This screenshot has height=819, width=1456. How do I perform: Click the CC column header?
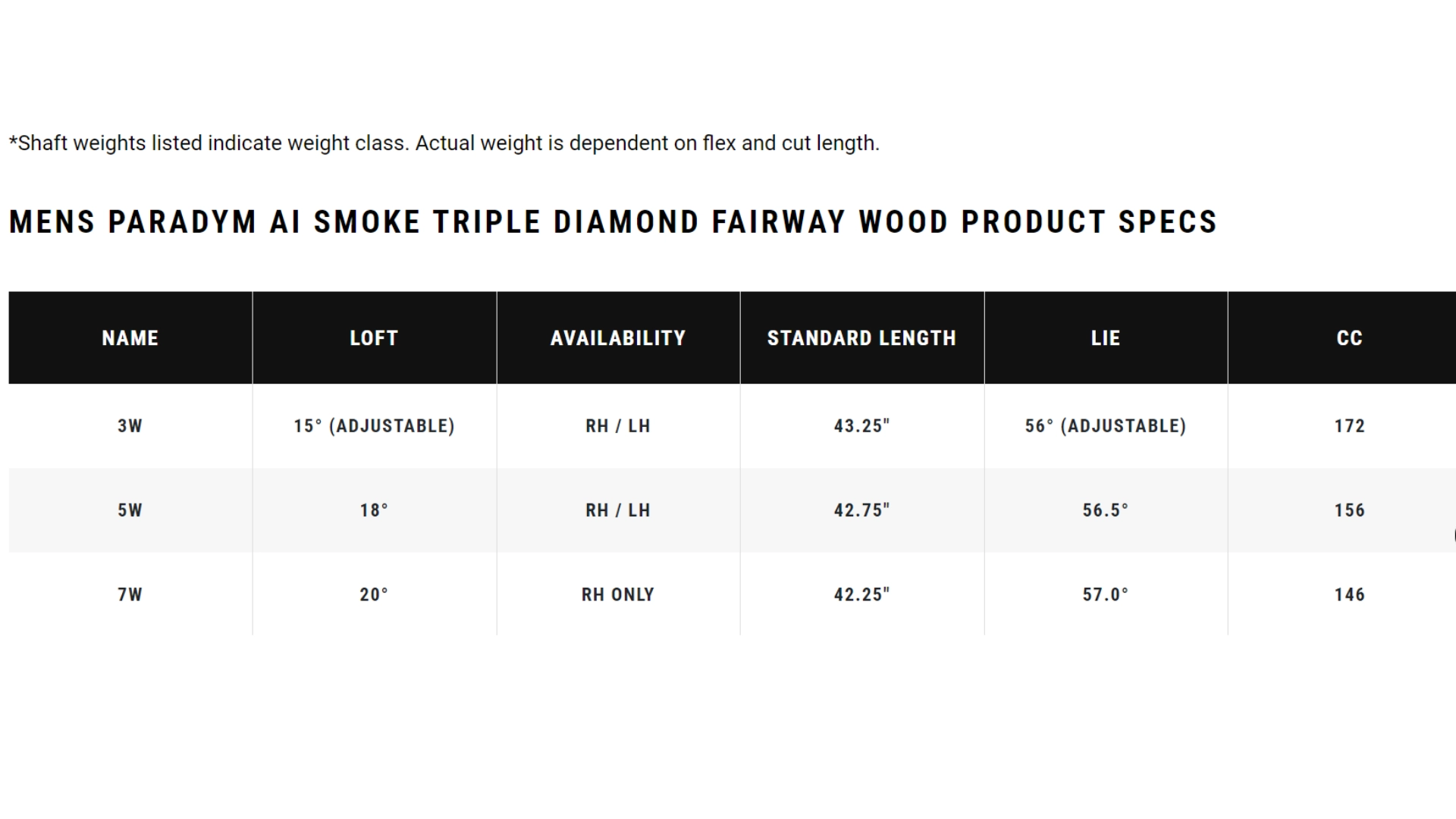[1349, 338]
